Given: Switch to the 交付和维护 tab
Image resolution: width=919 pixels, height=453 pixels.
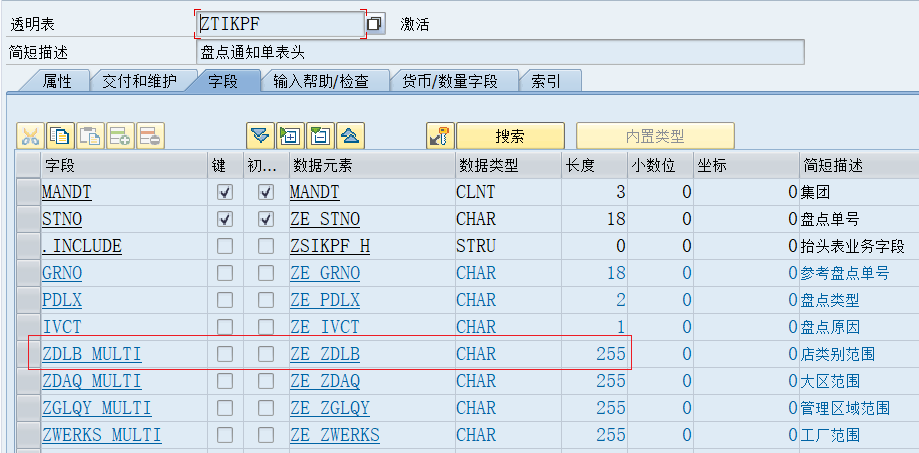Looking at the screenshot, I should point(139,81).
